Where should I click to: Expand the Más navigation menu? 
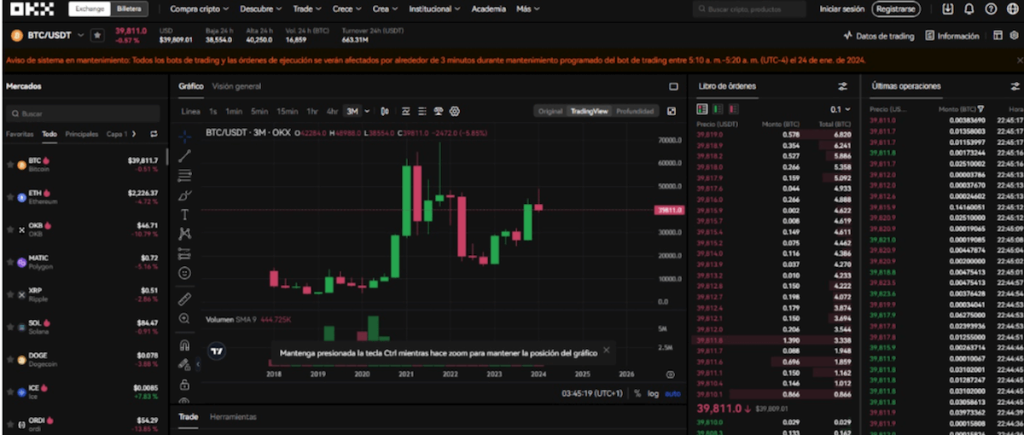point(528,9)
